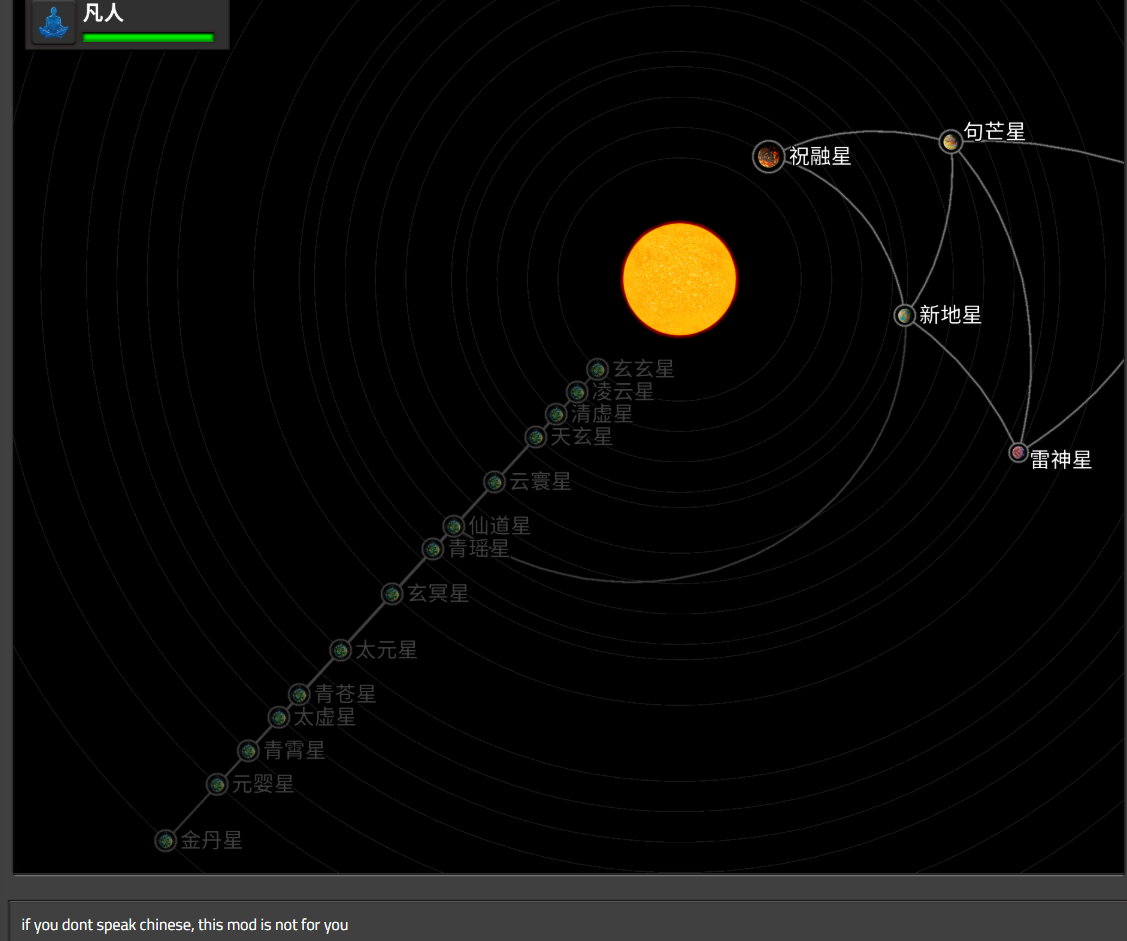Screen dimensions: 1127x941
Task: Select the 雷神星 planet icon
Action: (1018, 453)
